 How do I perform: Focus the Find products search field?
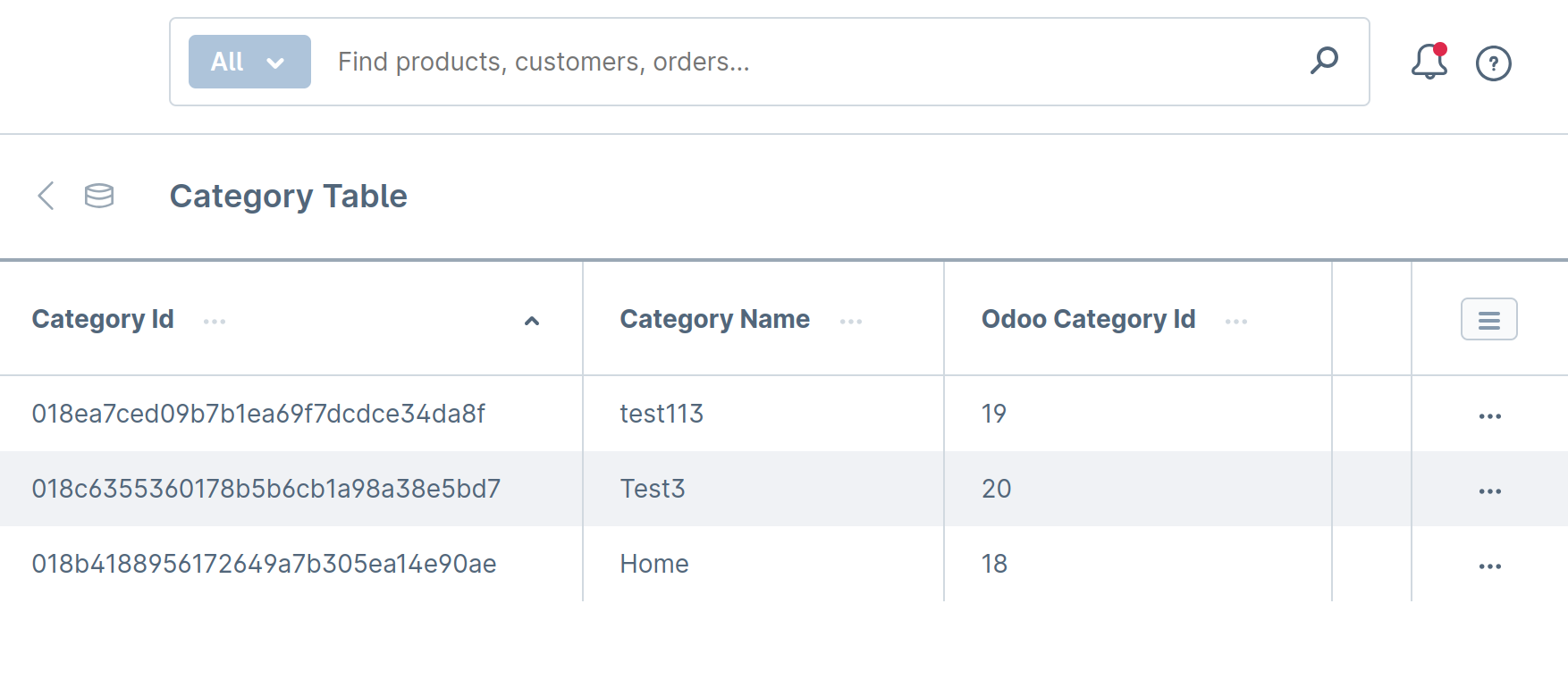click(x=805, y=62)
